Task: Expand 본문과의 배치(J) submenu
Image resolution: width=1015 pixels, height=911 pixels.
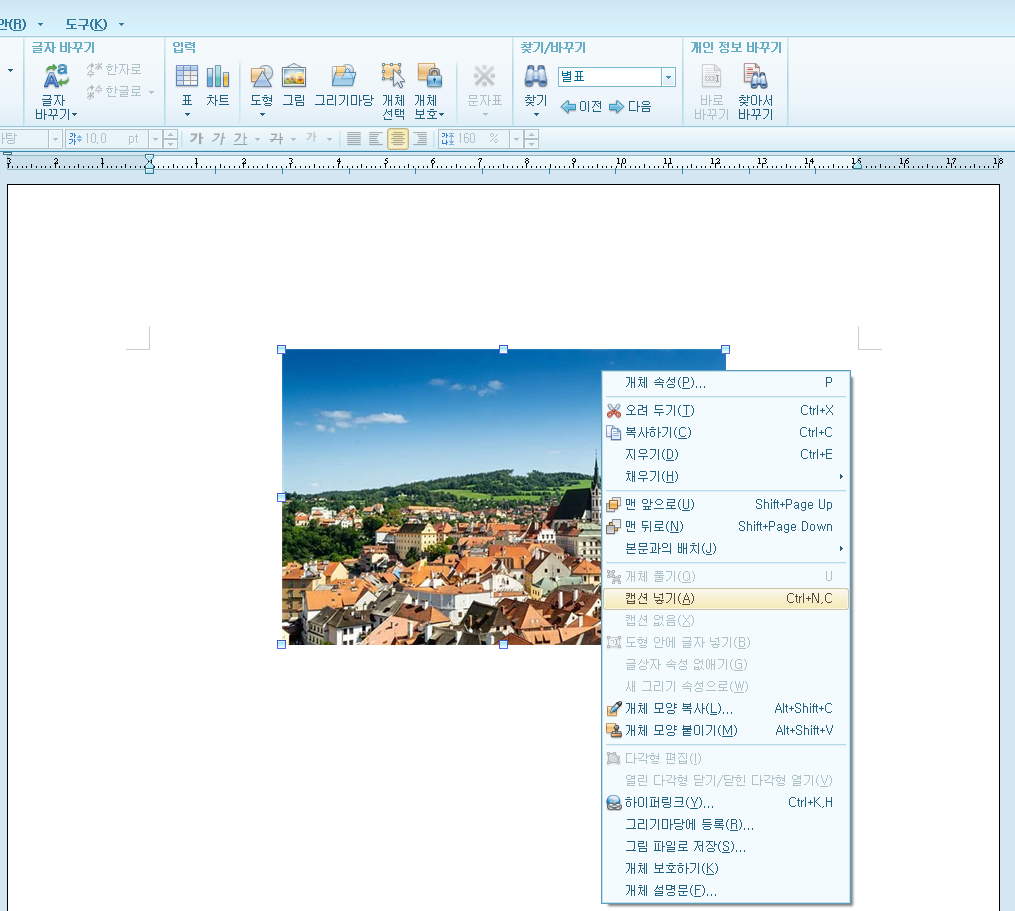Action: pyautogui.click(x=726, y=548)
